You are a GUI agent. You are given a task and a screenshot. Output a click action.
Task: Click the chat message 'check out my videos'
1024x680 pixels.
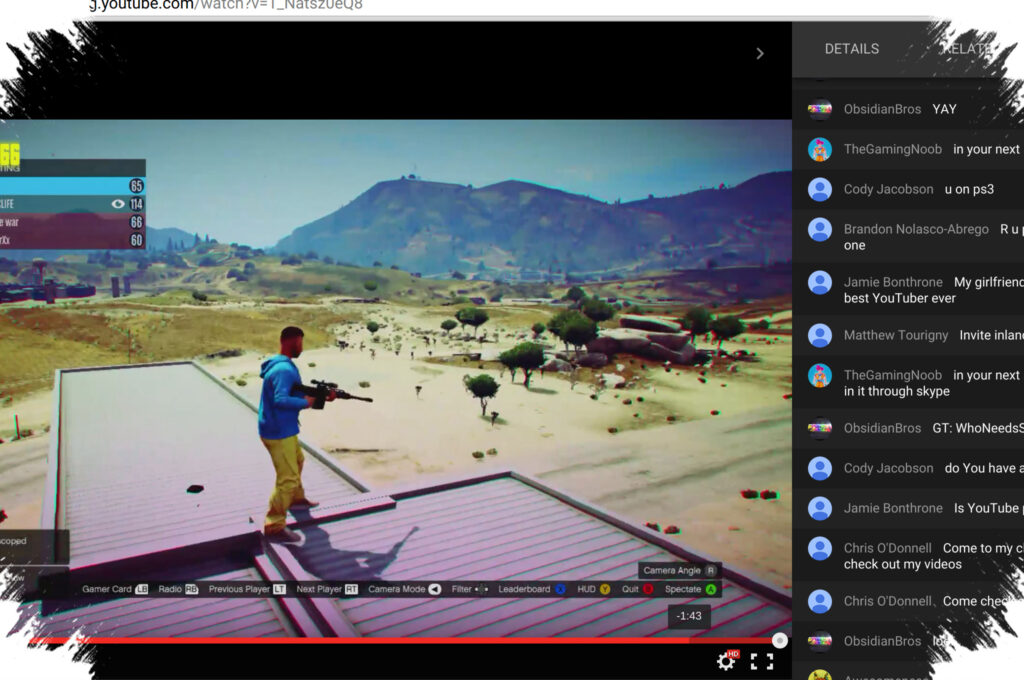coord(903,564)
